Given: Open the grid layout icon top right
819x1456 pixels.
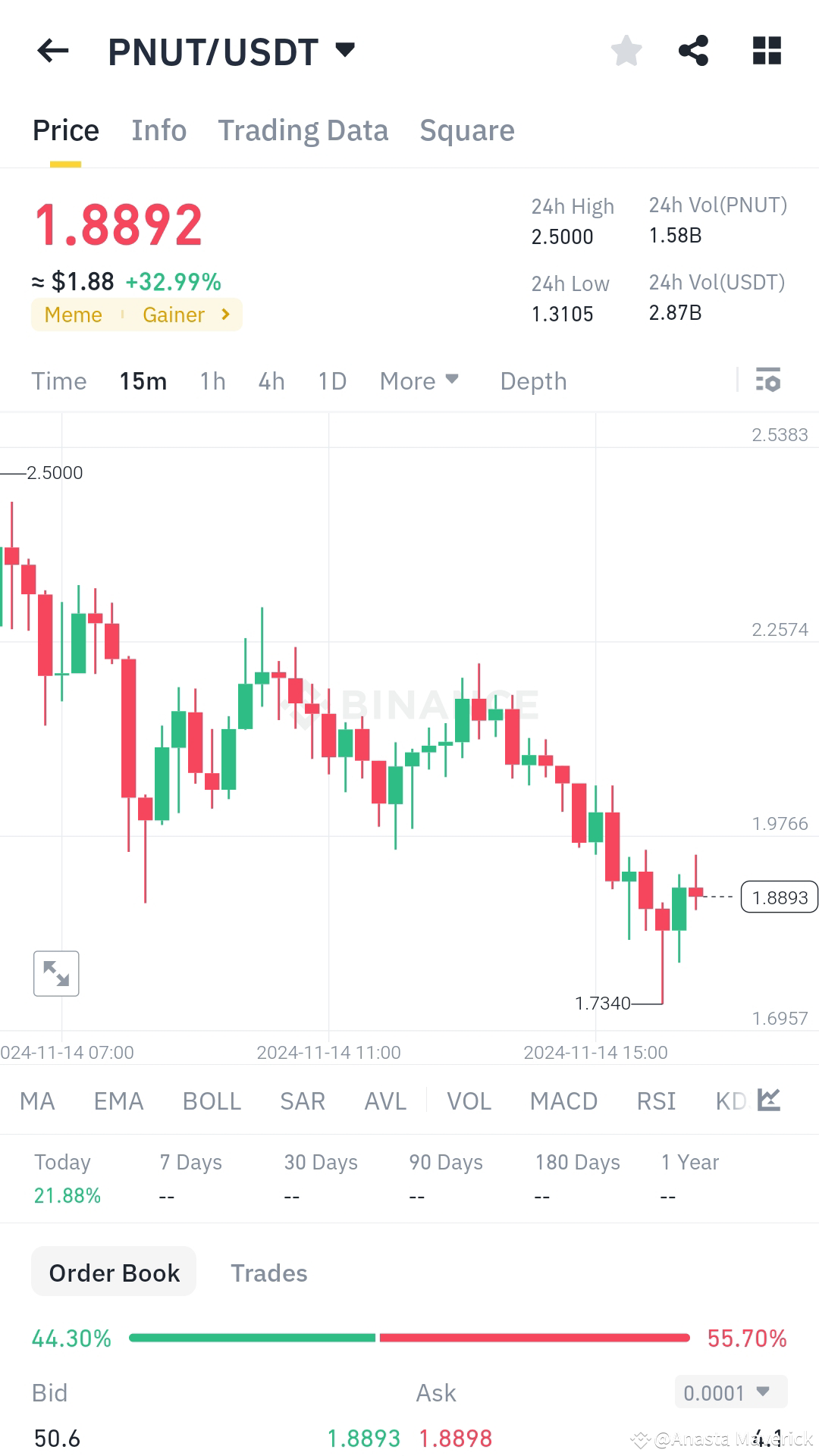Looking at the screenshot, I should coord(766,50).
